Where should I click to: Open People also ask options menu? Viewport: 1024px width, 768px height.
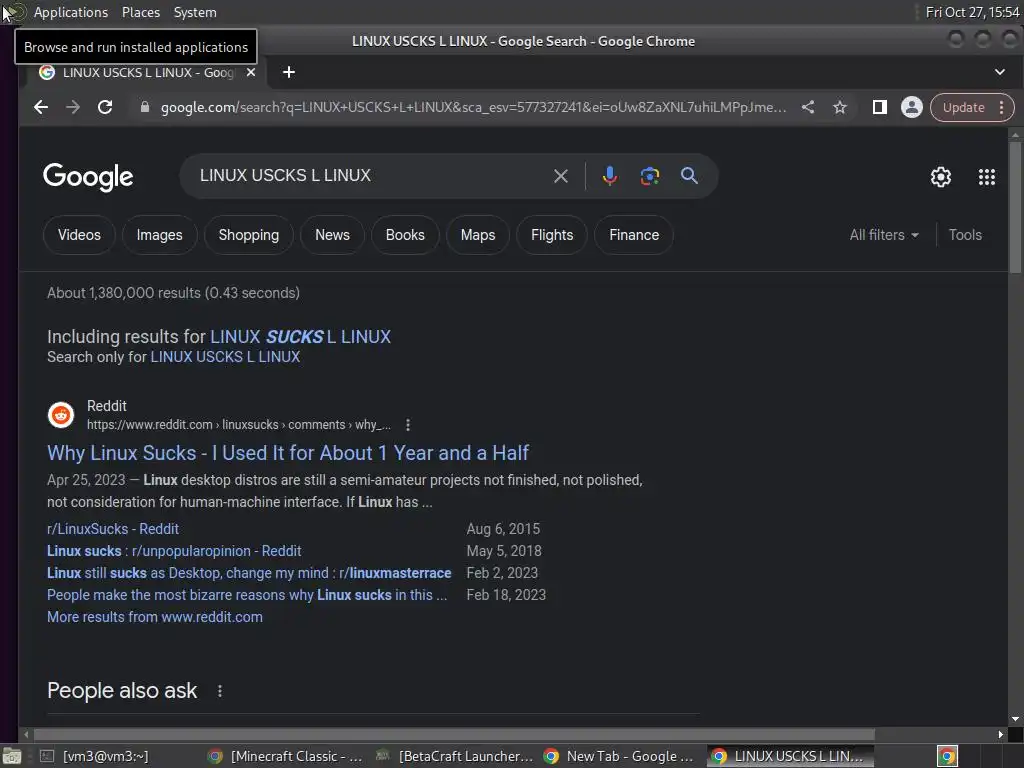(219, 691)
